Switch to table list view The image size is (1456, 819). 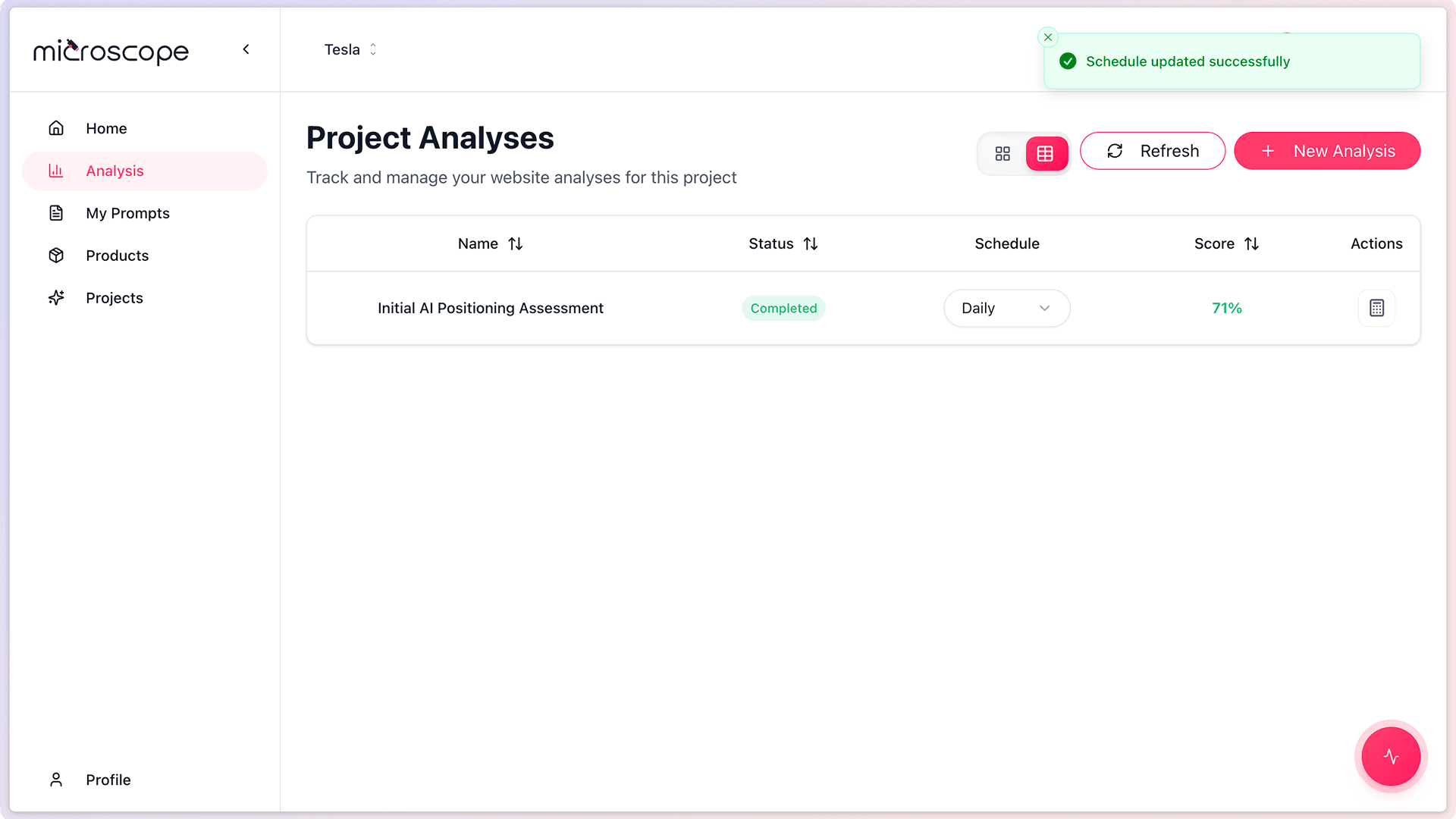coord(1046,153)
